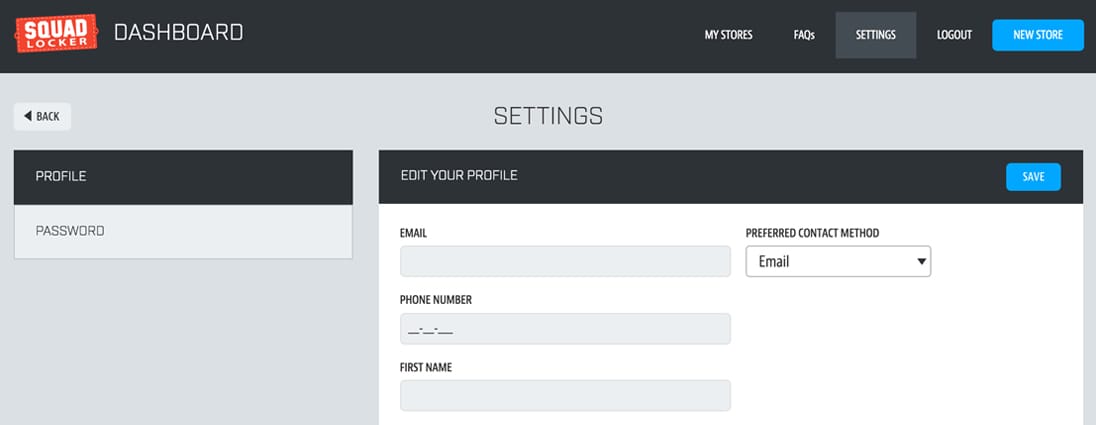Click into the PHONE NUMBER field
Image resolution: width=1096 pixels, height=425 pixels.
[565, 329]
